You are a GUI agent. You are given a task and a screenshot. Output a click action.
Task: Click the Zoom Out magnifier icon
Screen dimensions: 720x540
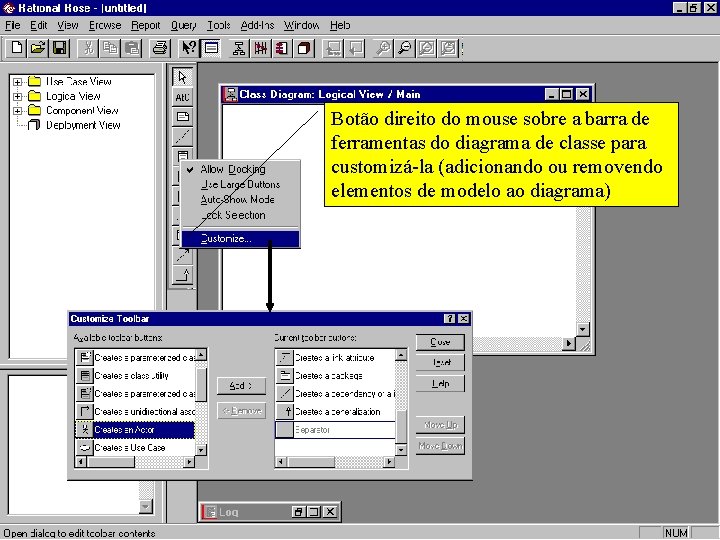coord(405,48)
